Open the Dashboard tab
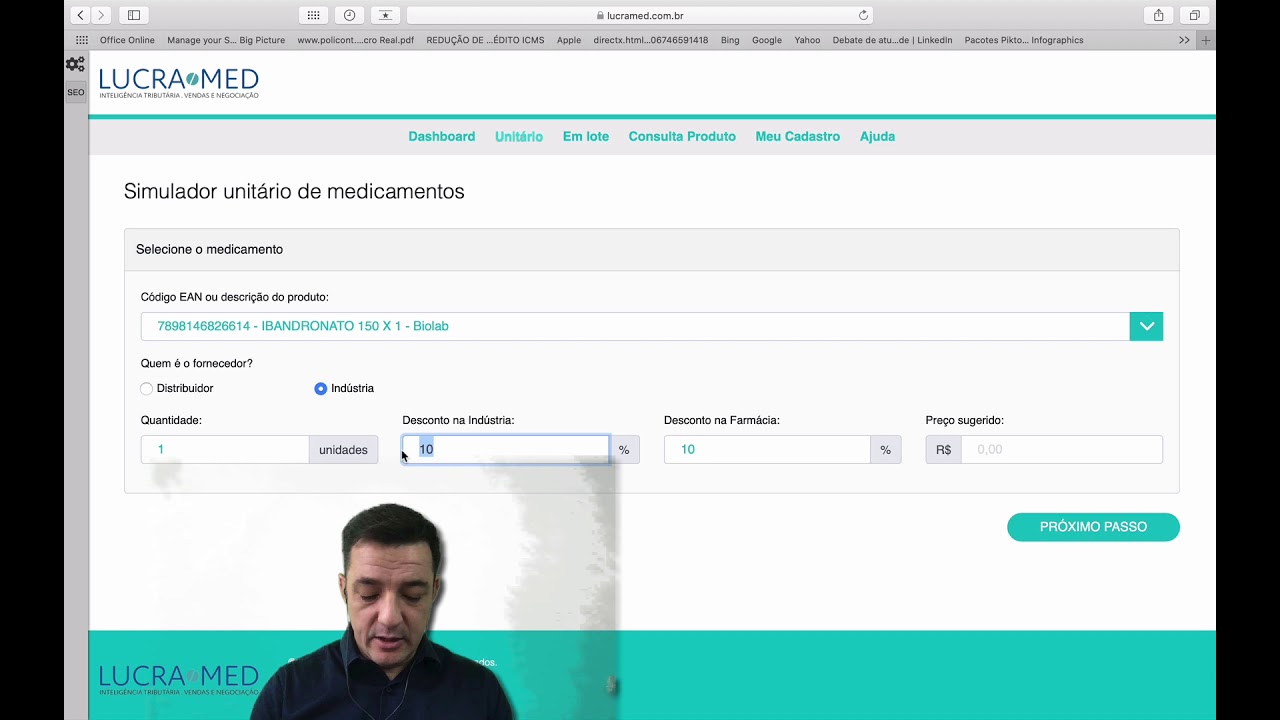Screen dimensions: 1280x720 tap(441, 136)
